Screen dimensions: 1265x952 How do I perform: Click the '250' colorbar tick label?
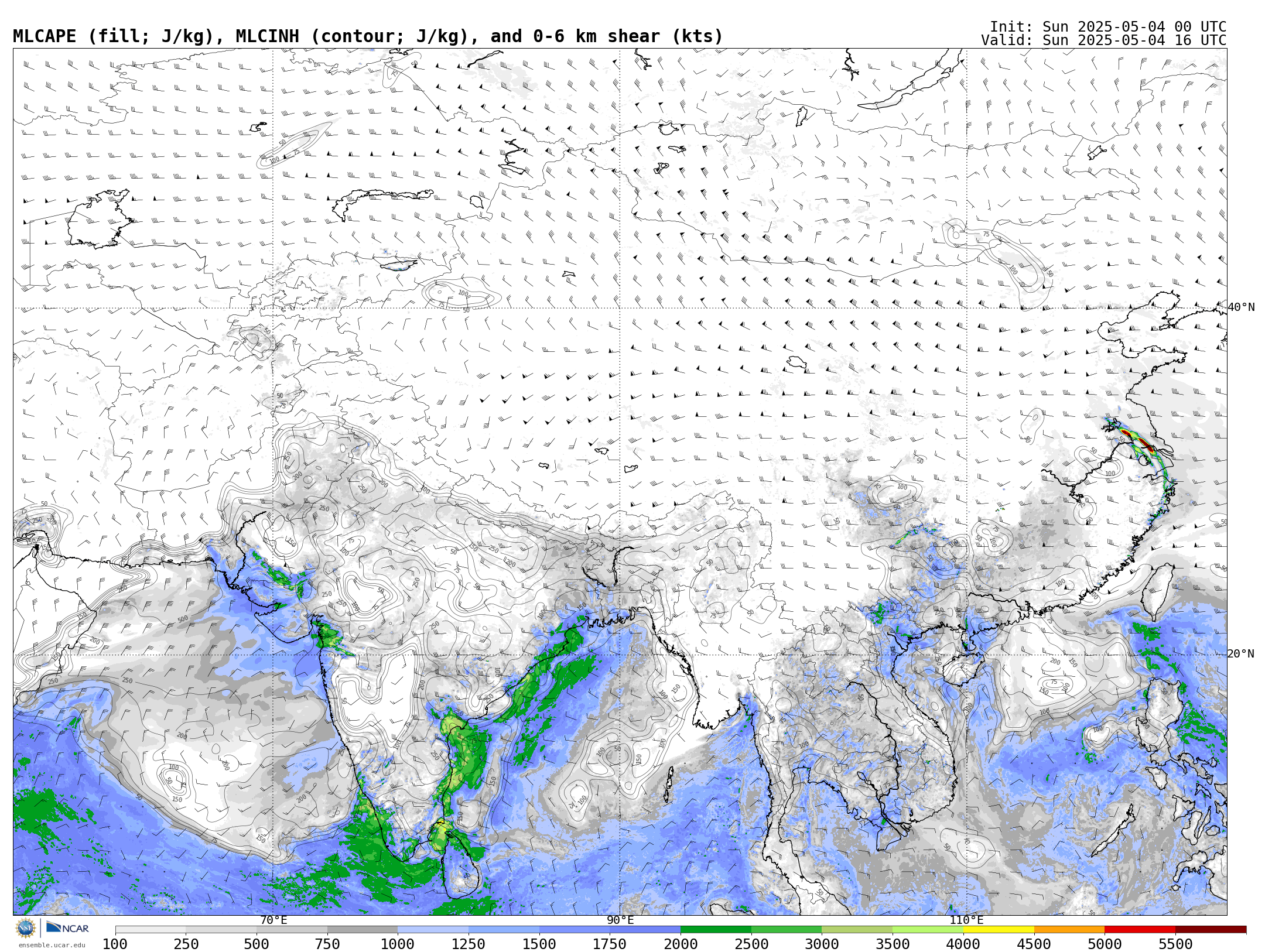[x=186, y=944]
